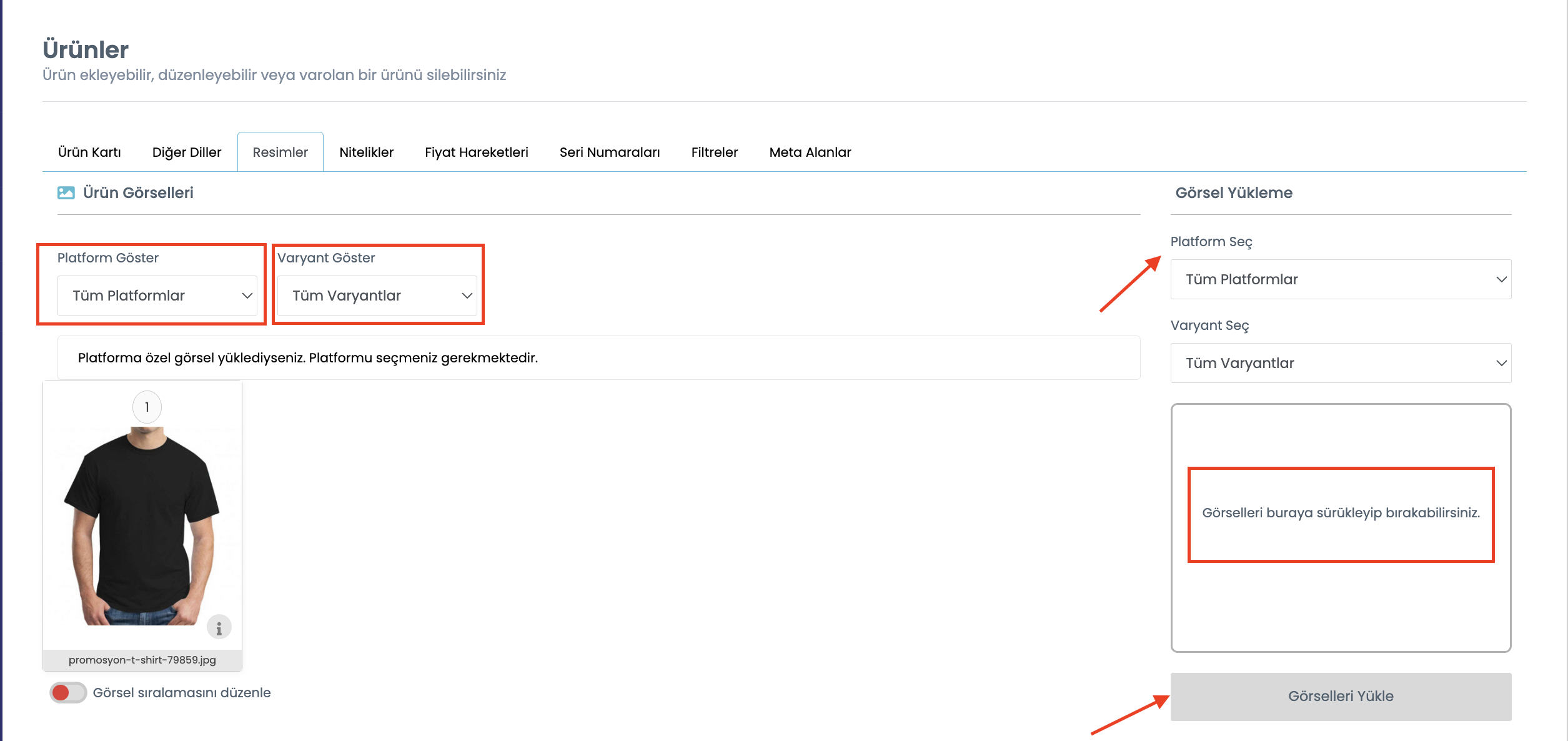Open the Platform Göster dropdown

[157, 296]
